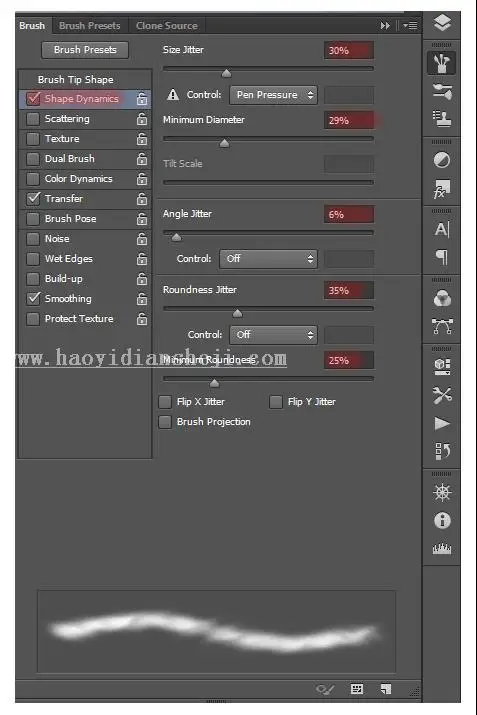Image resolution: width=477 pixels, height=715 pixels.
Task: Switch to the Clone Source tab
Action: click(x=167, y=26)
